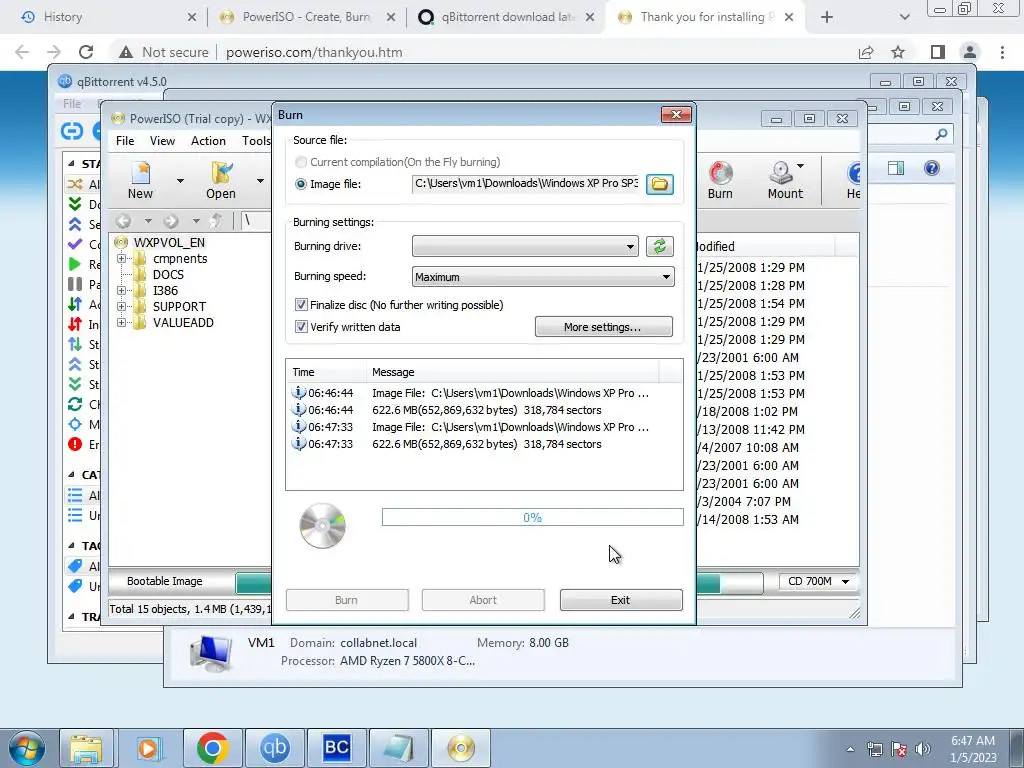Viewport: 1024px width, 768px height.
Task: Click the Message column header in log
Action: click(x=512, y=372)
